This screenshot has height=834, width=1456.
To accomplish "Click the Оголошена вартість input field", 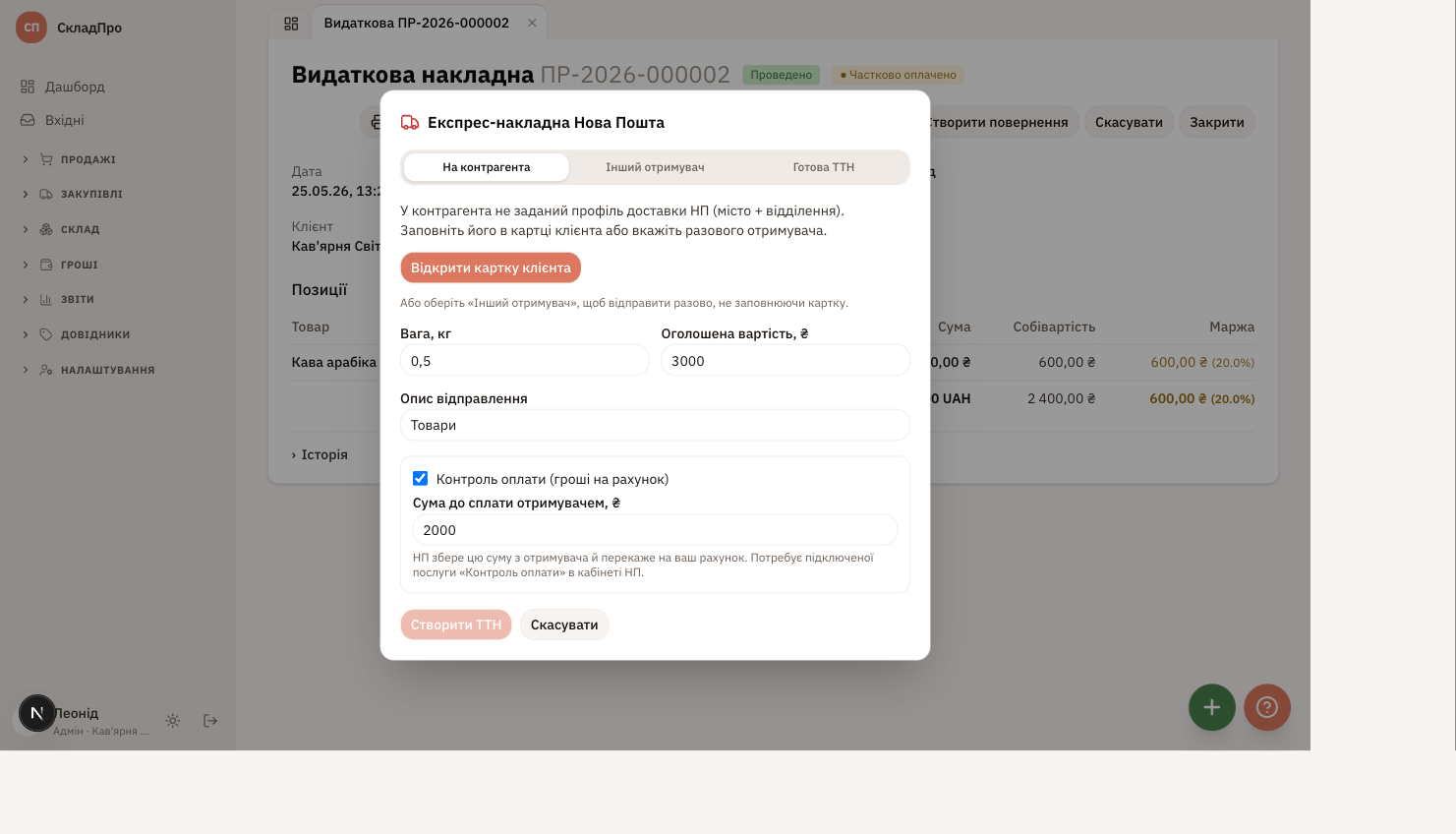I will point(786,361).
